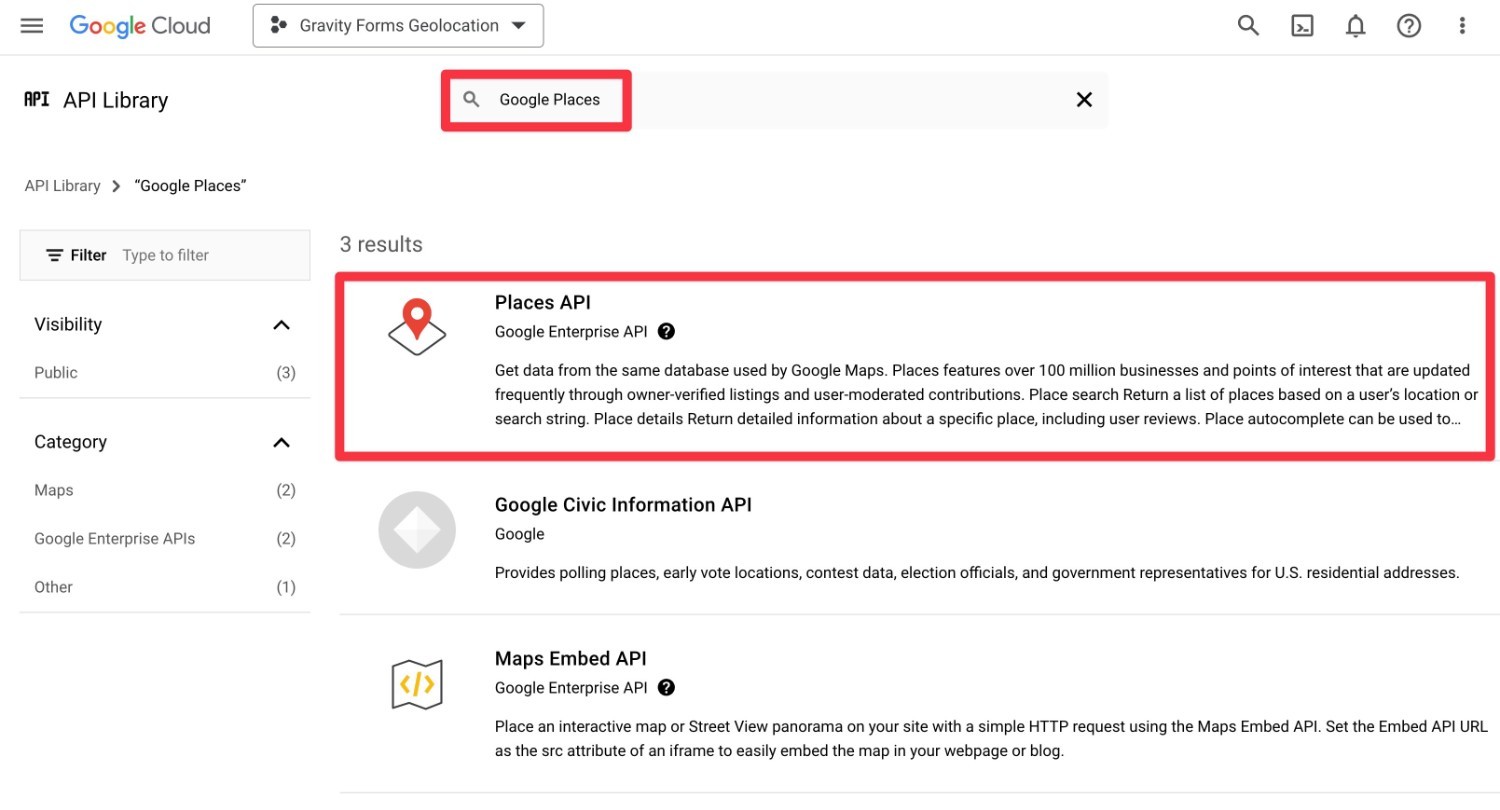Open the Places API result

coord(542,302)
